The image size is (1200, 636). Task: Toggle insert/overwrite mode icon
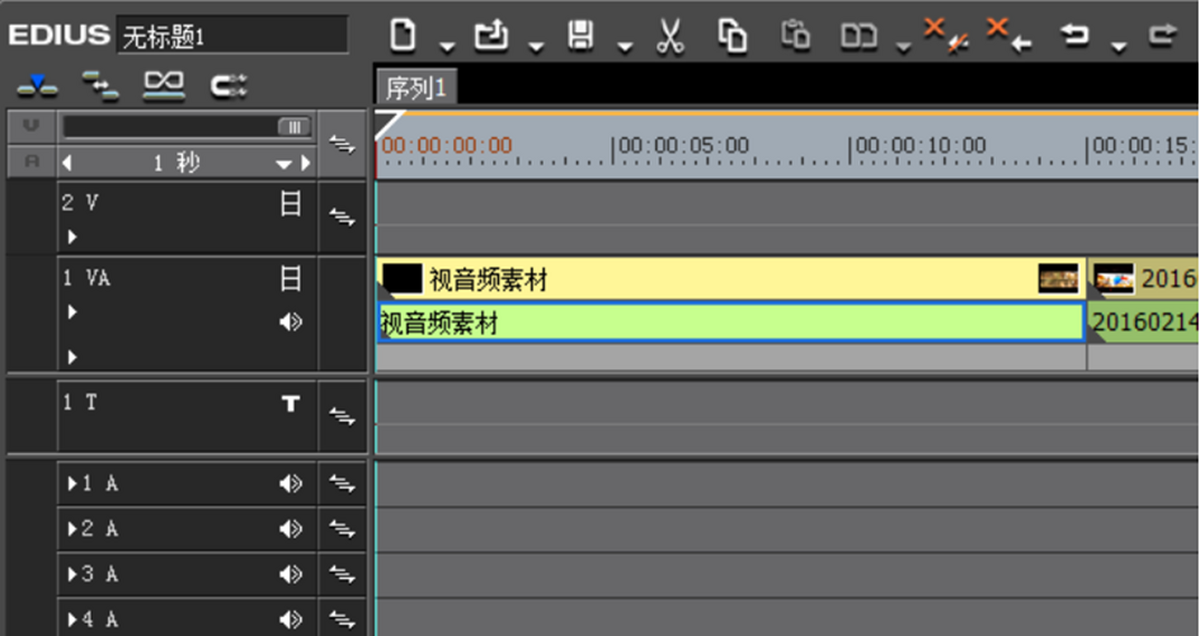pyautogui.click(x=38, y=86)
